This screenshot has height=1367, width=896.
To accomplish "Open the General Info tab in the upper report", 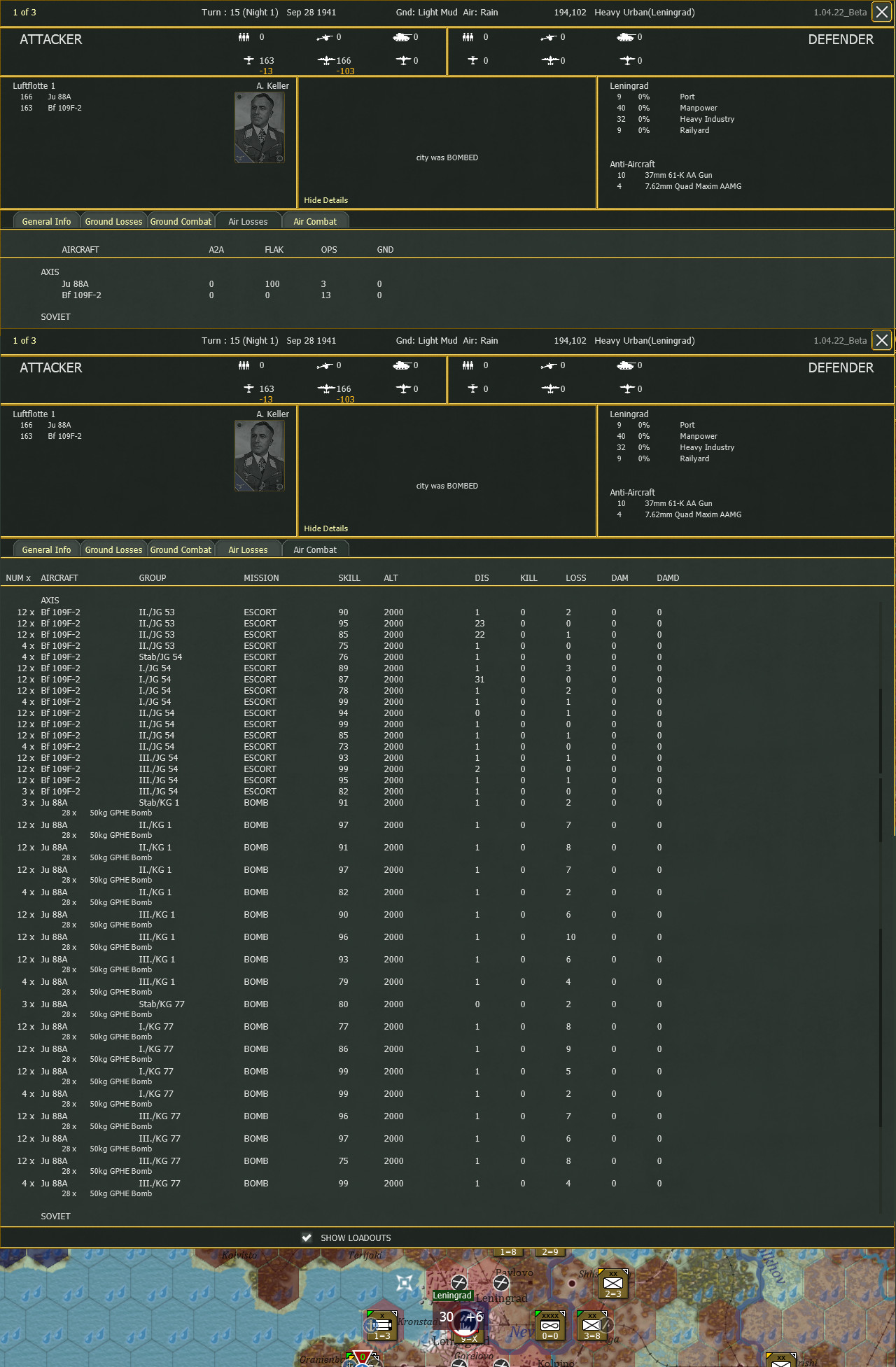I will coord(46,221).
